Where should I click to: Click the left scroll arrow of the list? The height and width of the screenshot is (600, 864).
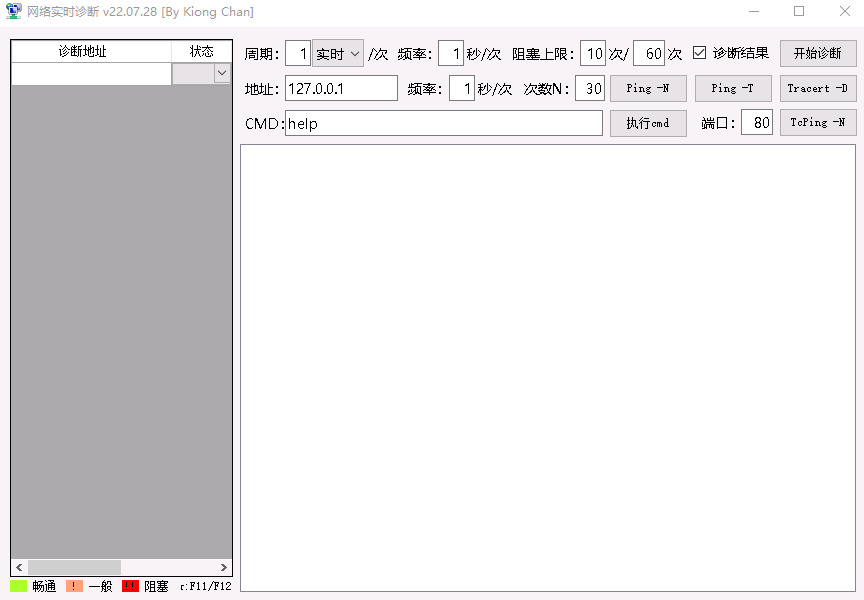(19, 567)
